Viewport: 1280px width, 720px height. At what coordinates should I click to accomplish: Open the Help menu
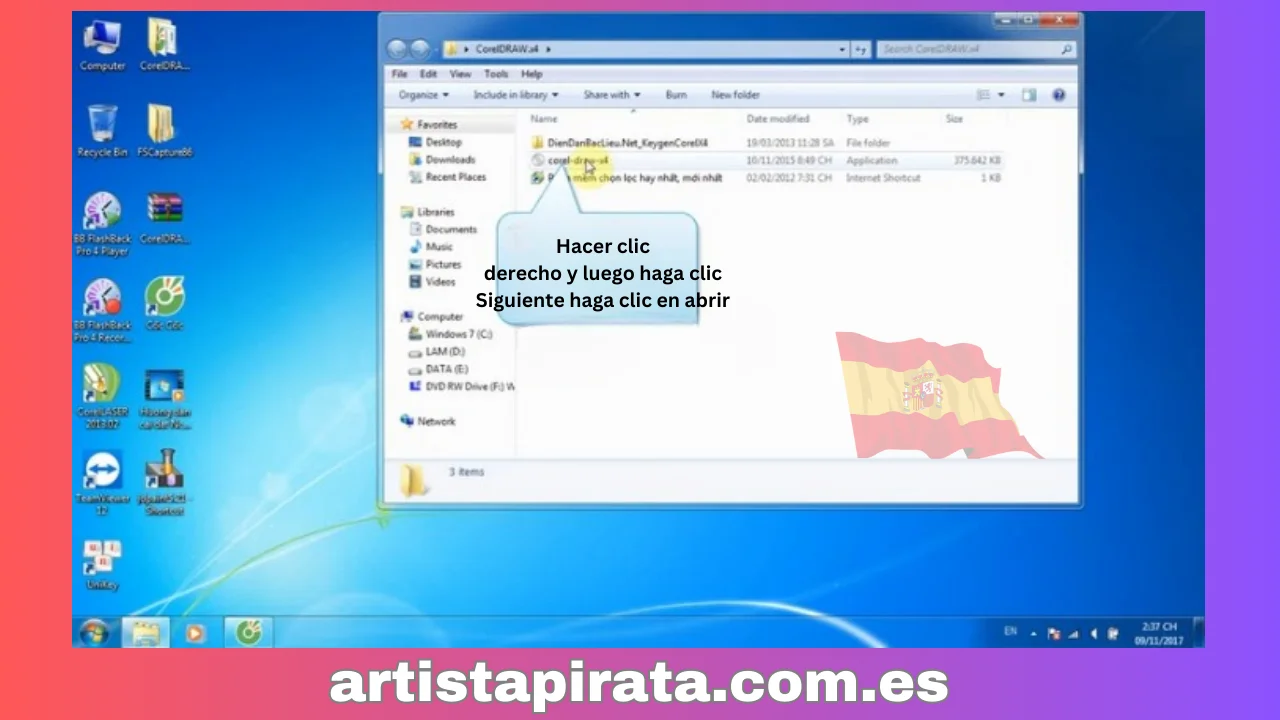tap(531, 74)
